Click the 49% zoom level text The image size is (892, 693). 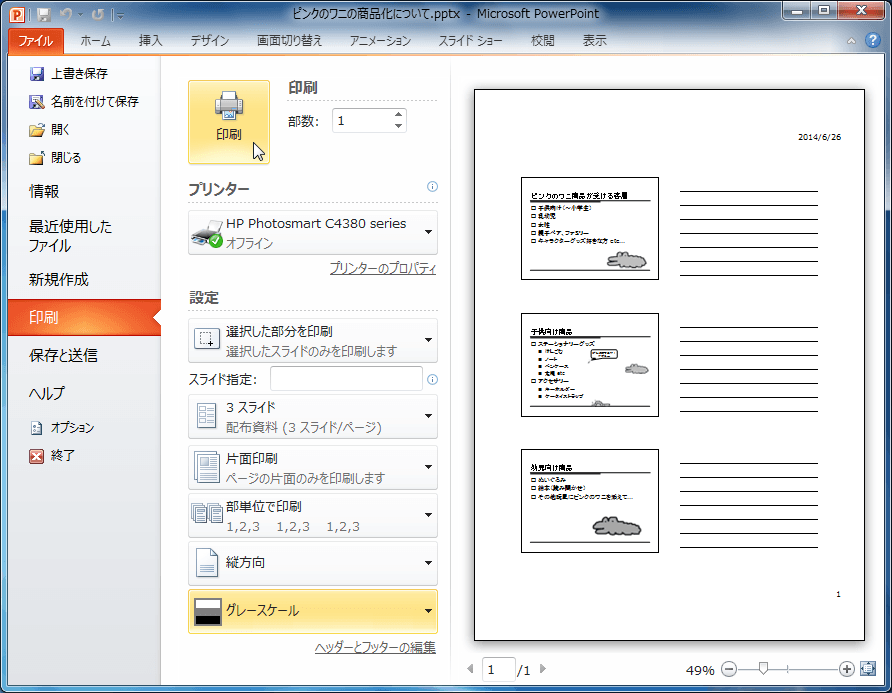(x=700, y=670)
